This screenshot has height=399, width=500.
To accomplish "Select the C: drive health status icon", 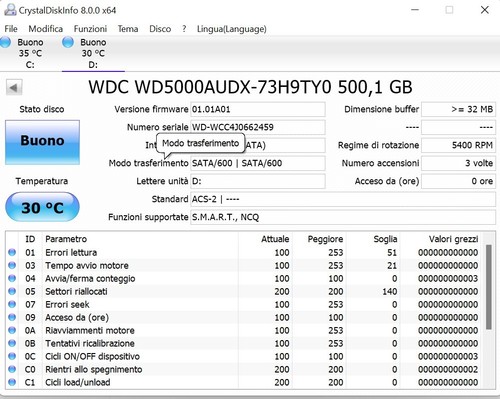I will click(x=5, y=42).
